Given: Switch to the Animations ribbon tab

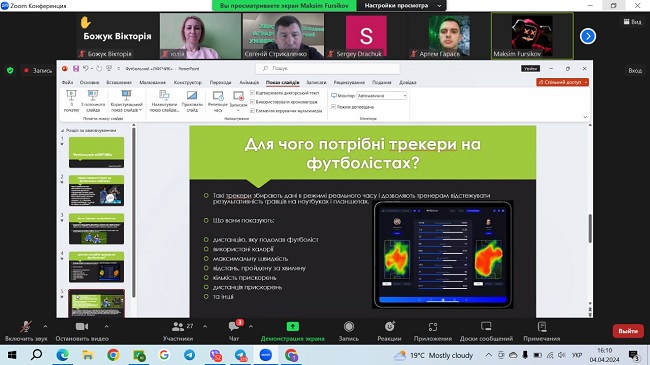Looking at the screenshot, I should [x=249, y=83].
